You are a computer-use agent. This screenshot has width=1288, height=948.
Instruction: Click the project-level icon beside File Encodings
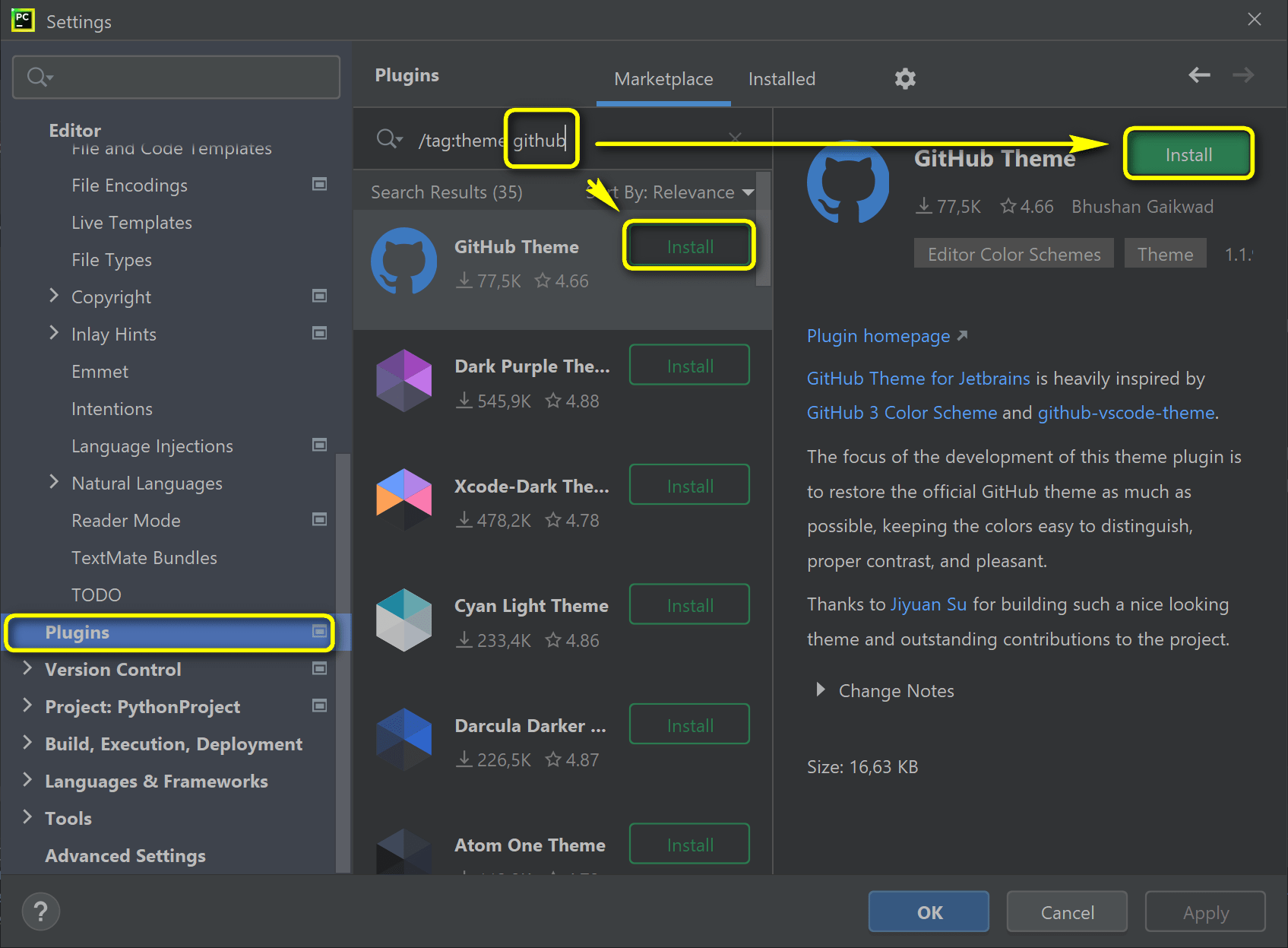tap(320, 184)
